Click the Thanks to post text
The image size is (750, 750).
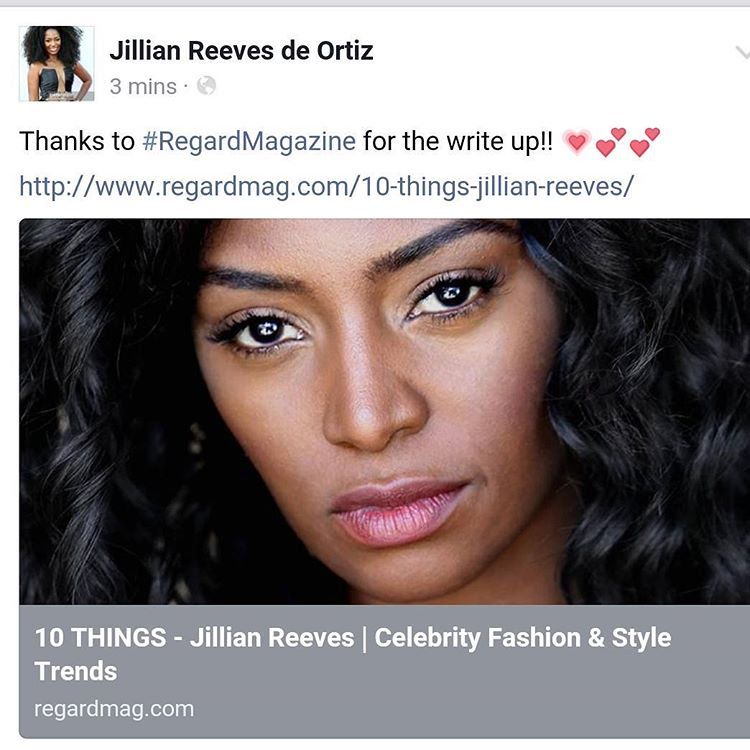[77, 141]
